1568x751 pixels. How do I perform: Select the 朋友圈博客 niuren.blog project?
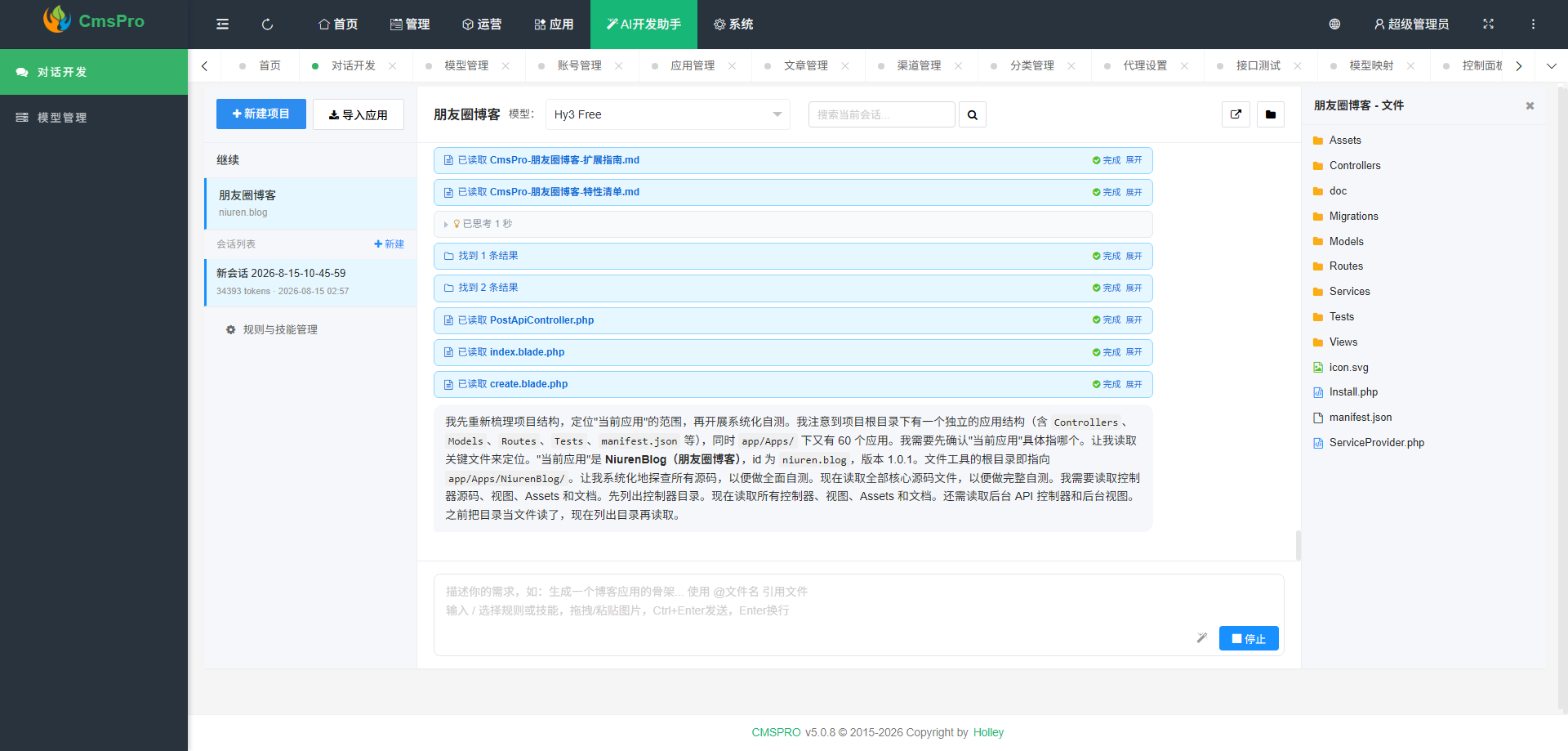tap(311, 203)
